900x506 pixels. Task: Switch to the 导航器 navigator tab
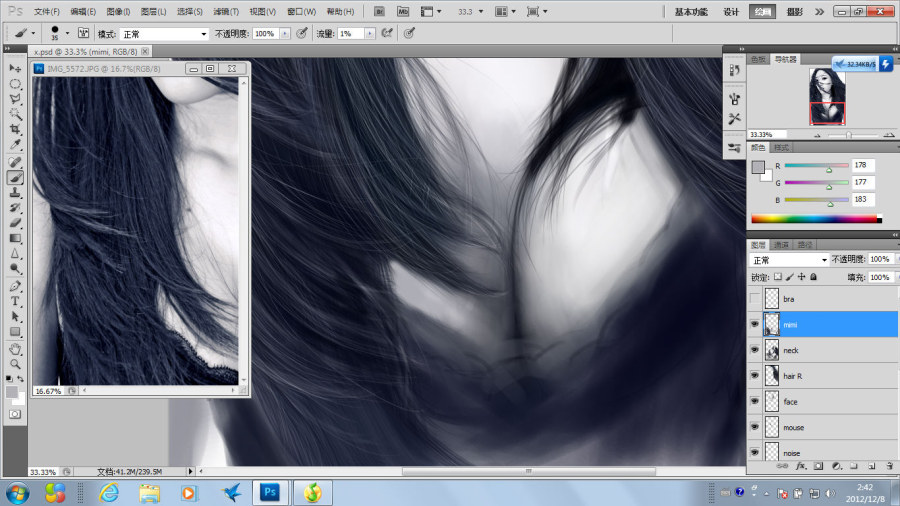[x=785, y=59]
